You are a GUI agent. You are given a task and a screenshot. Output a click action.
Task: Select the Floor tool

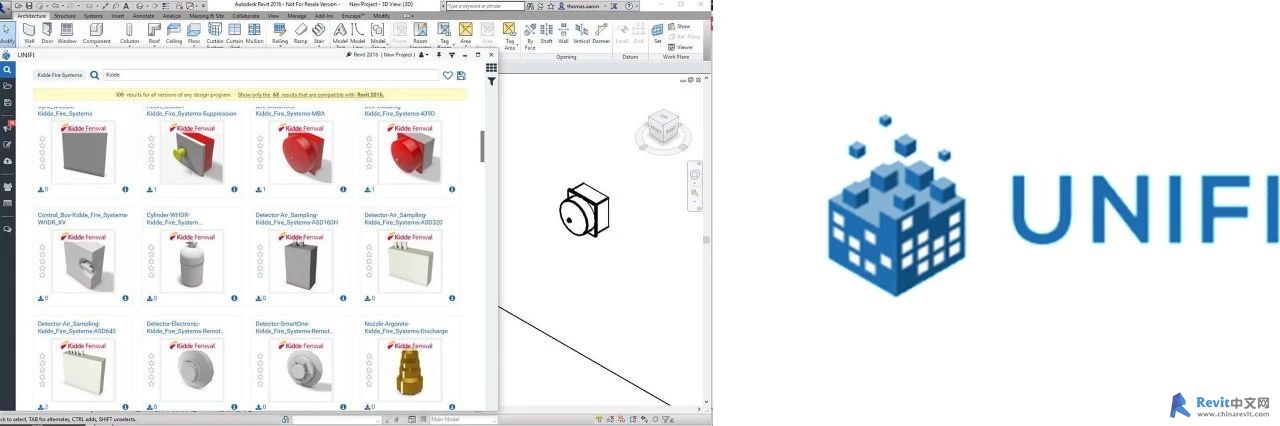tap(194, 34)
